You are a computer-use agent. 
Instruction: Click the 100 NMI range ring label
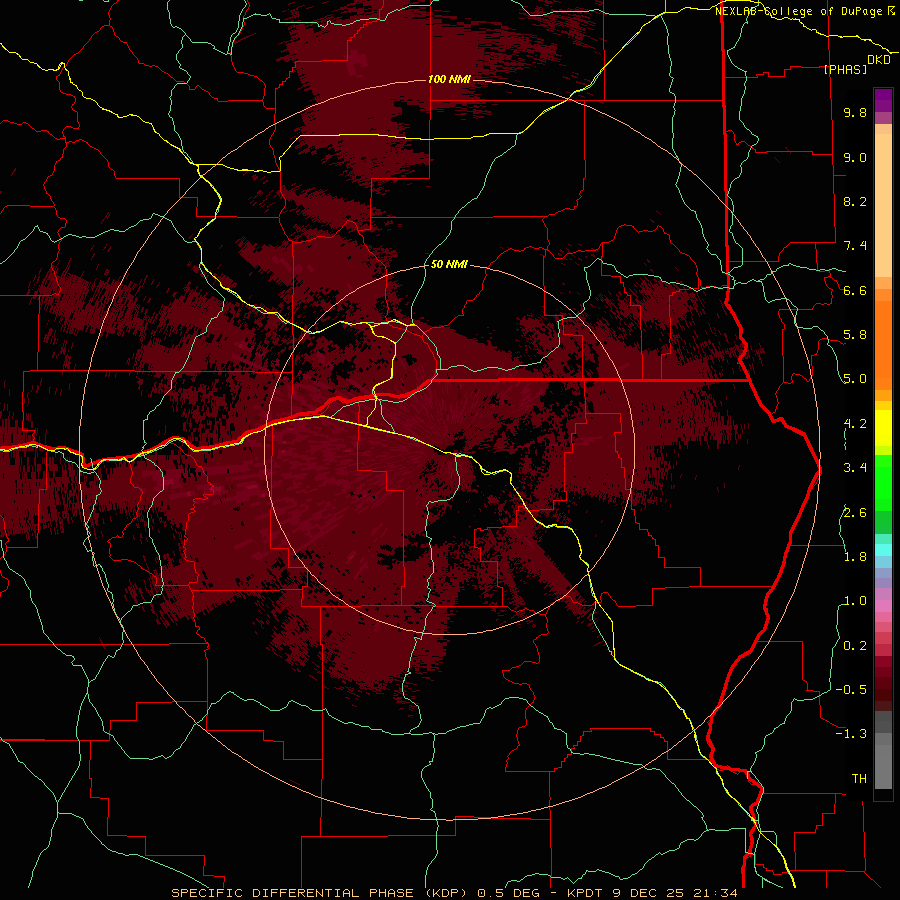click(x=449, y=79)
